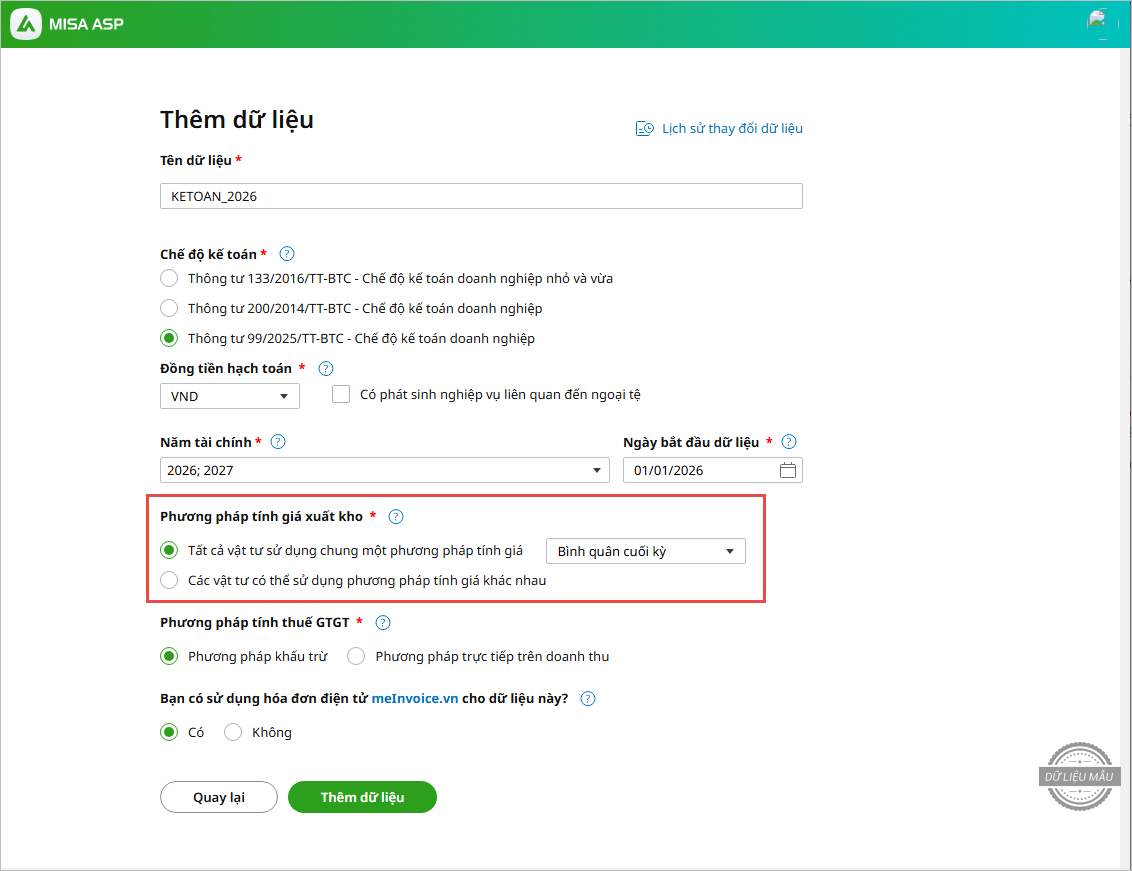1132x871 pixels.
Task: Select Thông tư 200/2014/TT-BTC accounting regime
Action: [169, 308]
